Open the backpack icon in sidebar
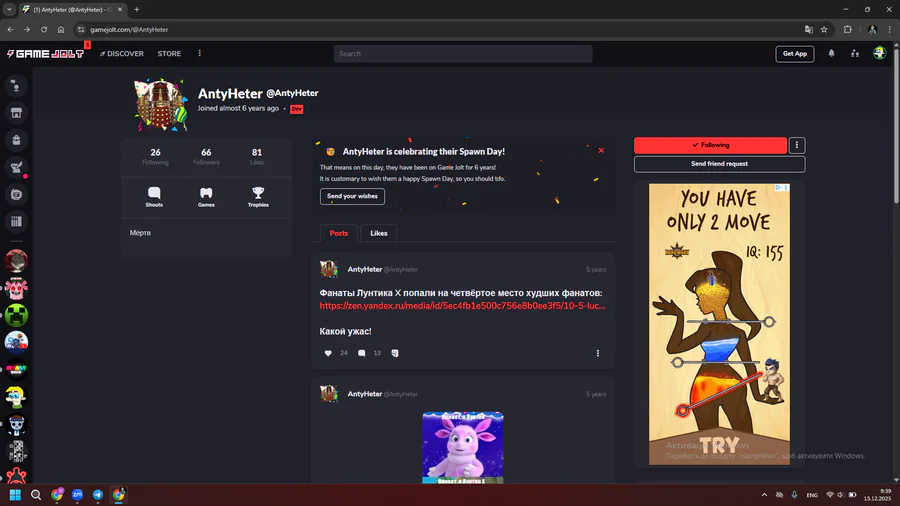Viewport: 900px width, 506px height. pos(16,140)
